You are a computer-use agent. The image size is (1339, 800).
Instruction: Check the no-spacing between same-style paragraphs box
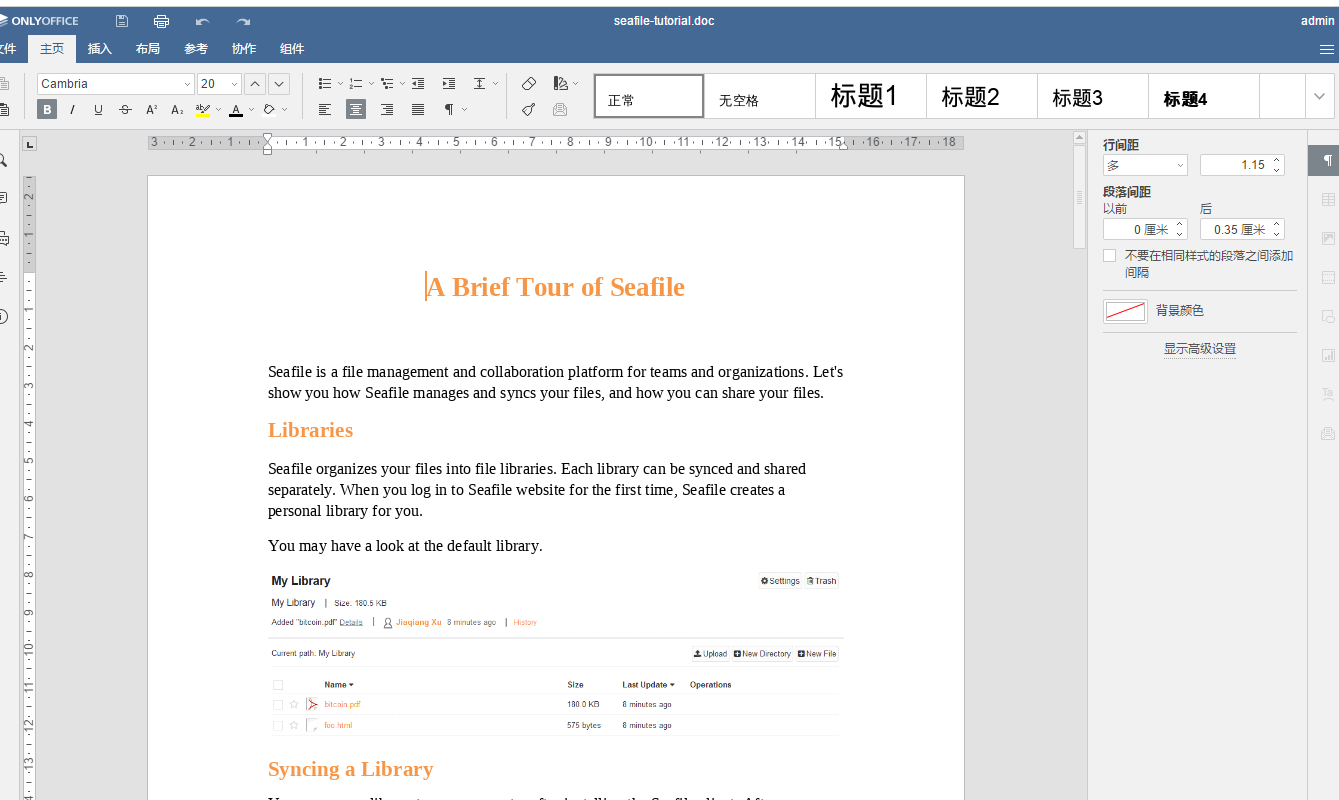coord(1109,256)
